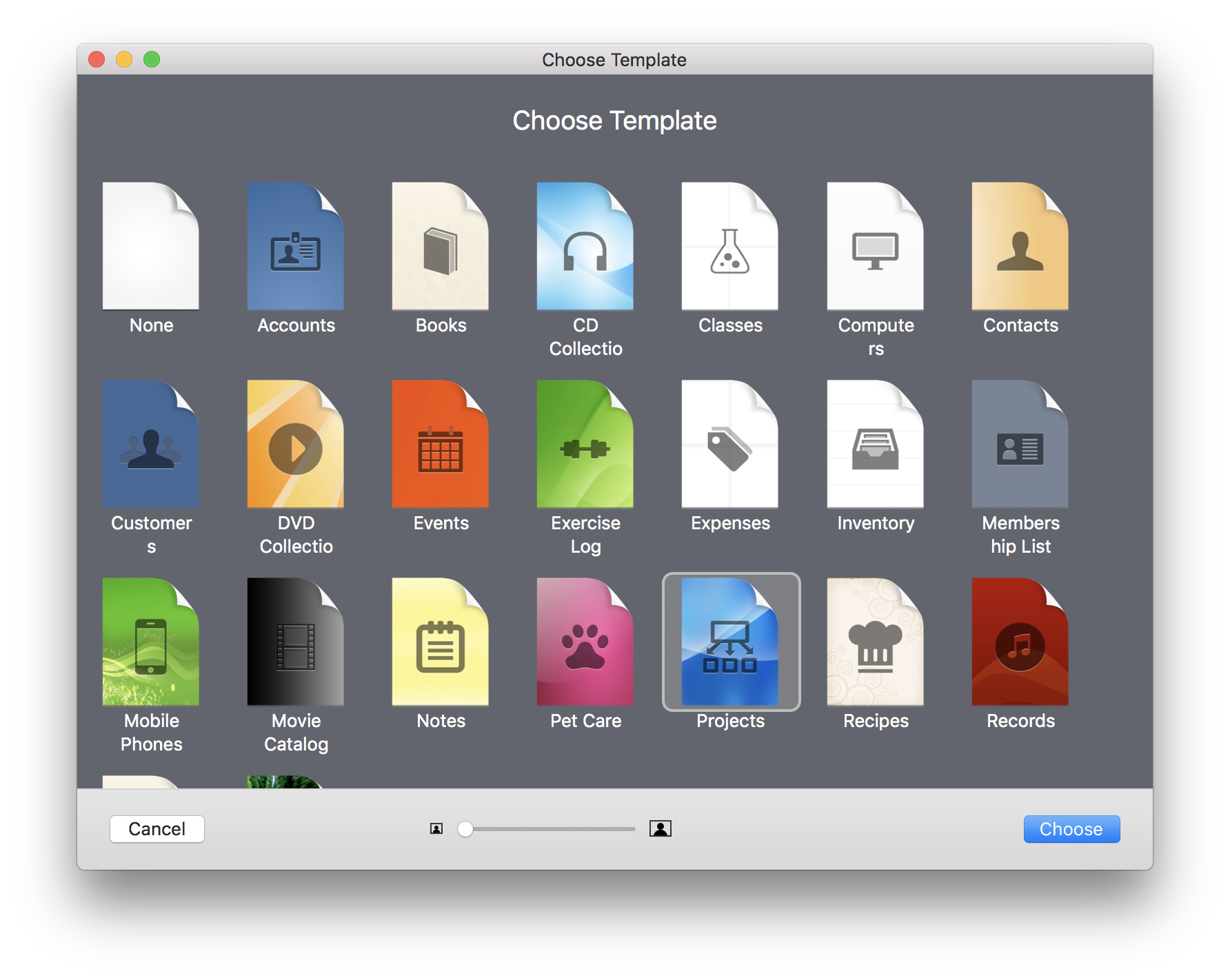Screen dimensions: 1230x980
Task: Select the Exercise Log dumbbell template
Action: point(585,444)
